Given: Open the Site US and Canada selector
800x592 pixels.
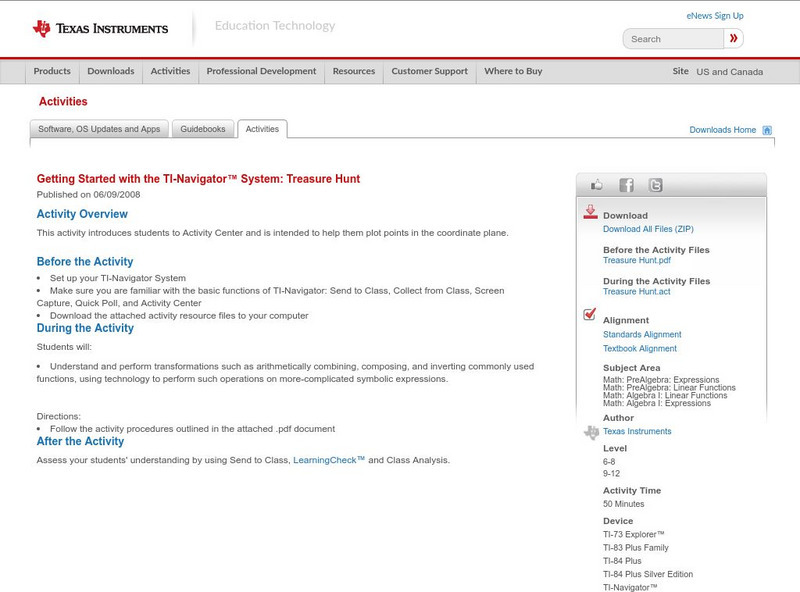Looking at the screenshot, I should click(x=718, y=72).
